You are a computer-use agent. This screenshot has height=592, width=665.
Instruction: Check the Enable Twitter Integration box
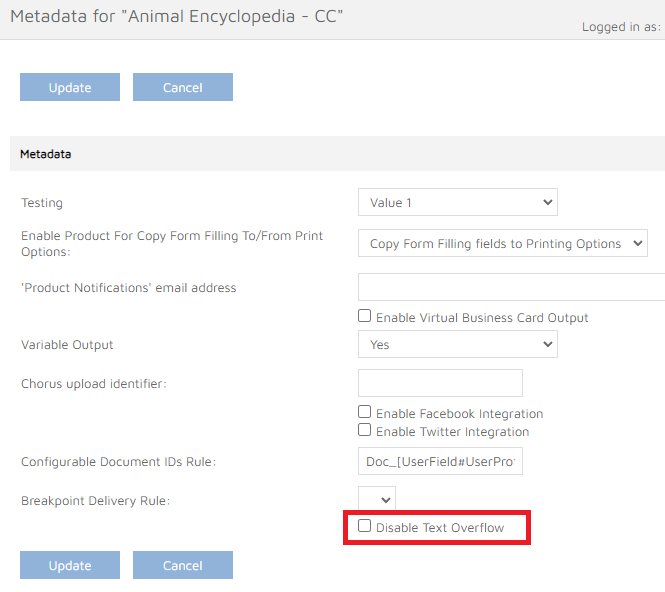(365, 431)
